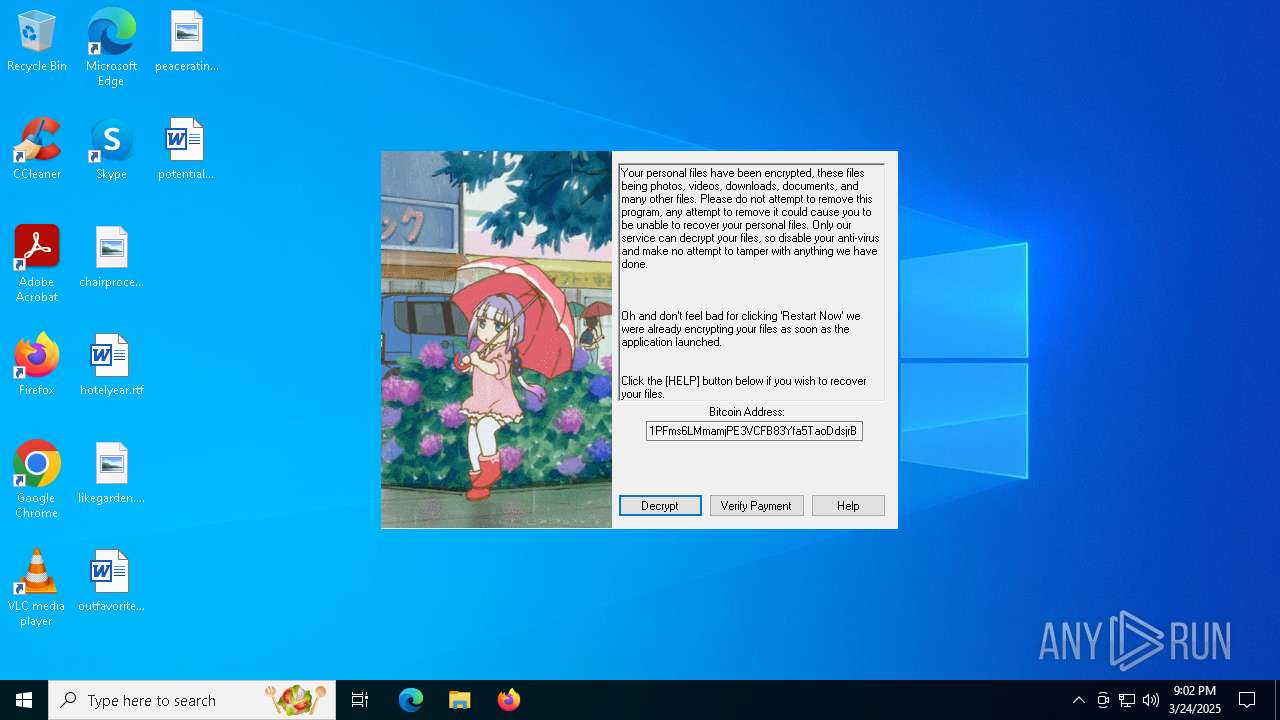The height and width of the screenshot is (720, 1280).
Task: Select the potential... Word document
Action: (186, 150)
